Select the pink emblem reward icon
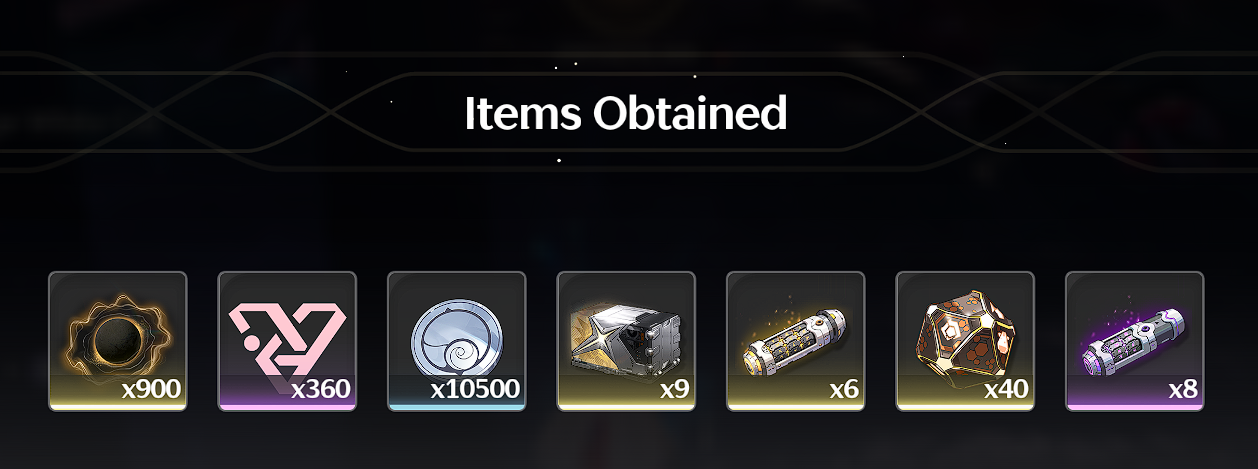1258x469 pixels. [287, 341]
